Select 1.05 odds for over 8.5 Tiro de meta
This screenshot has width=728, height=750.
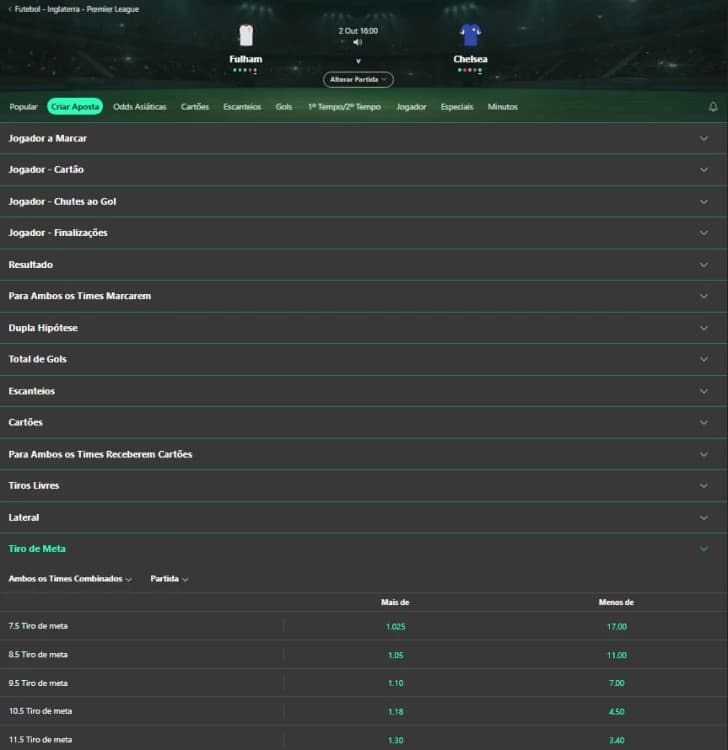pos(396,655)
